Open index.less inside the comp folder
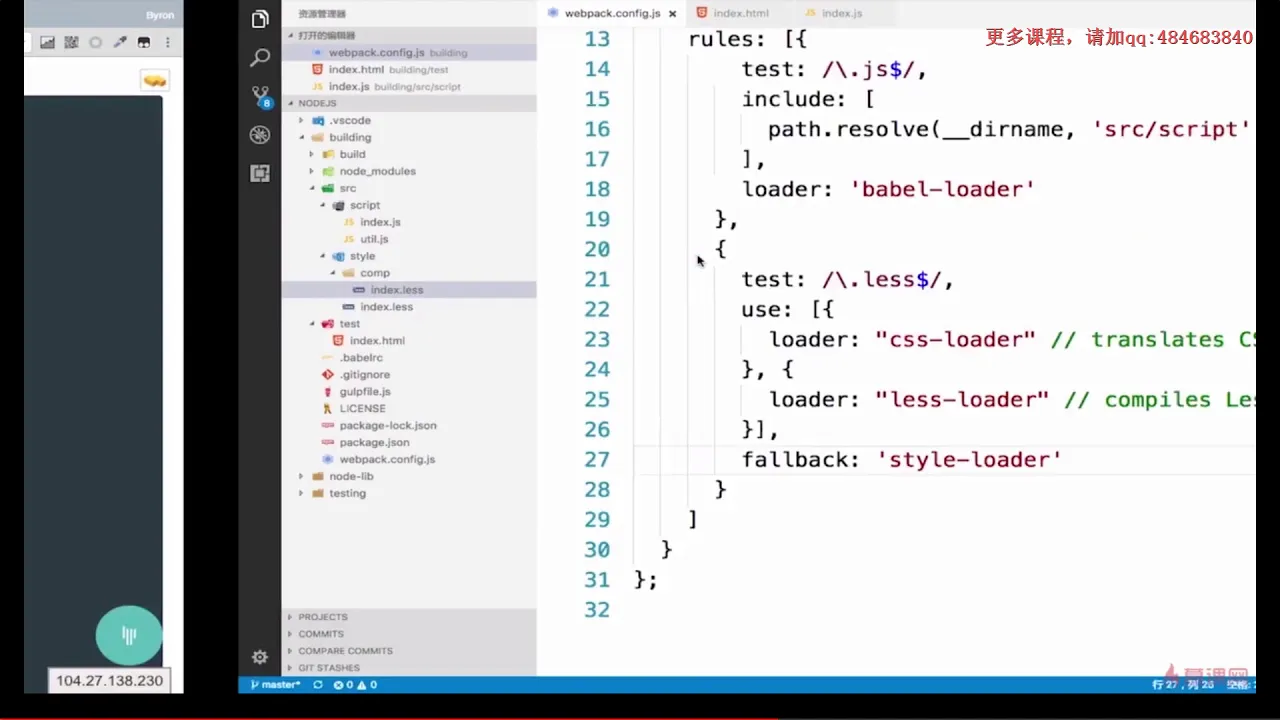The width and height of the screenshot is (1280, 720). (x=409, y=289)
